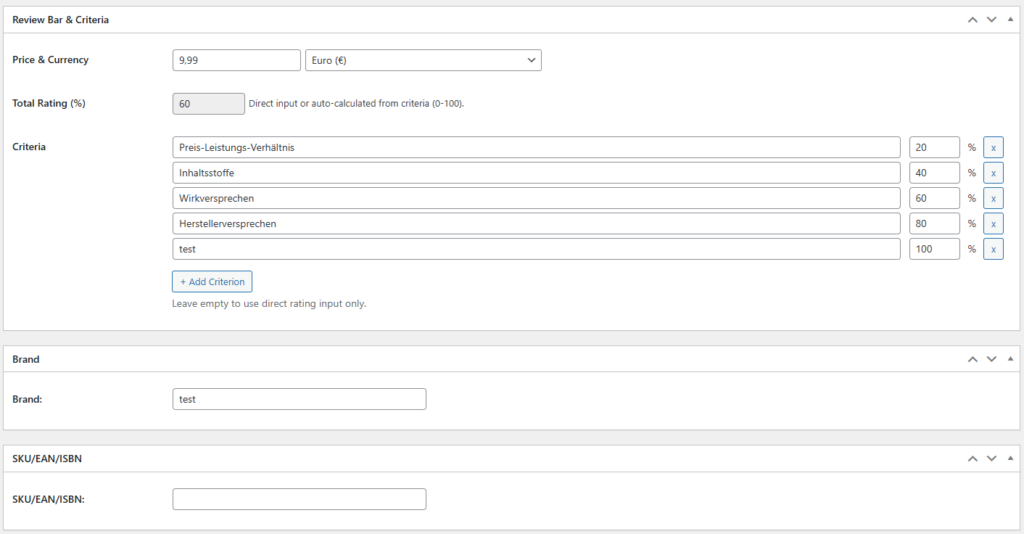
Task: Move Review Bar & Criteria panel up
Action: (971, 19)
